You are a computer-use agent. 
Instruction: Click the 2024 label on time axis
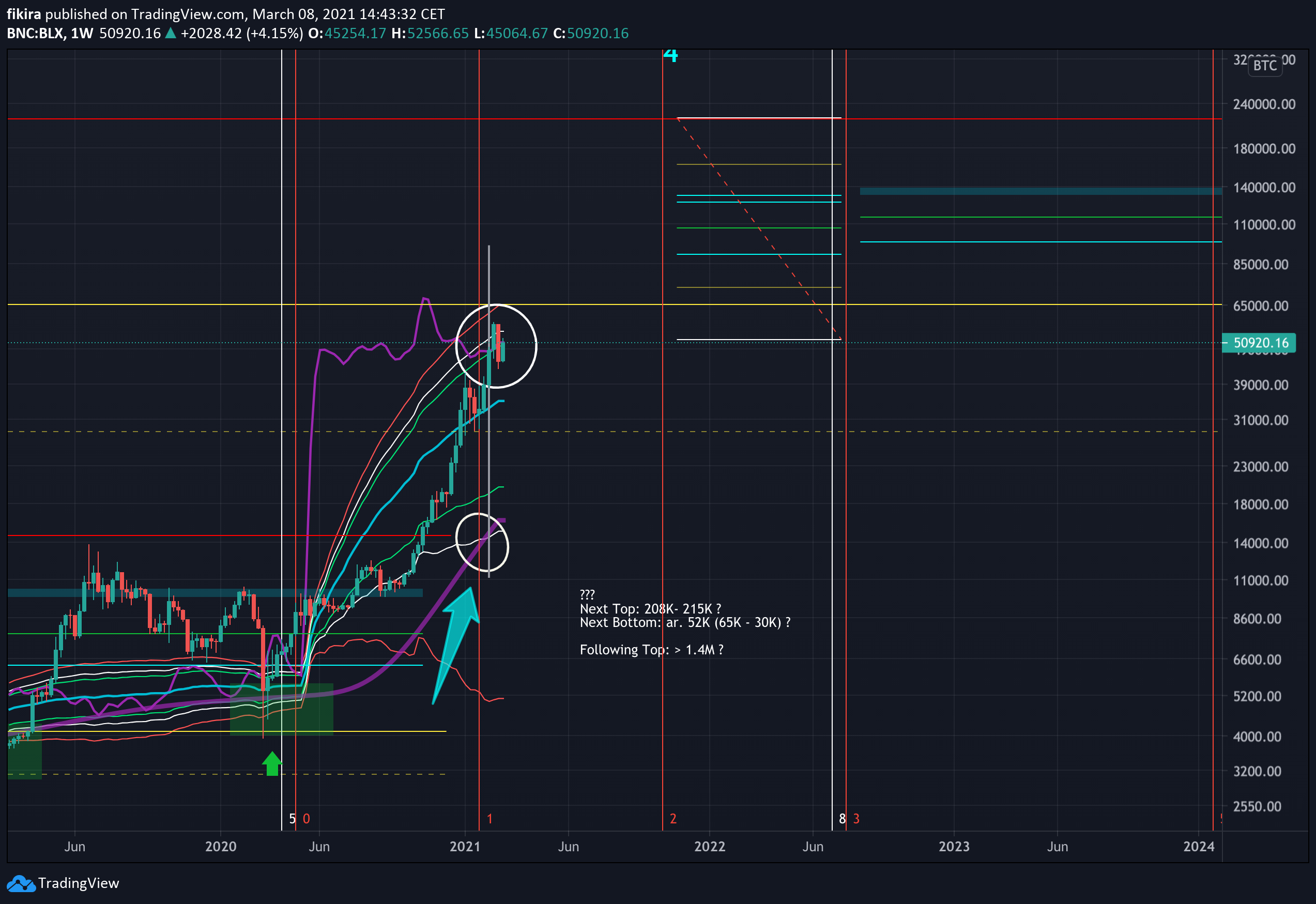pyautogui.click(x=1199, y=847)
